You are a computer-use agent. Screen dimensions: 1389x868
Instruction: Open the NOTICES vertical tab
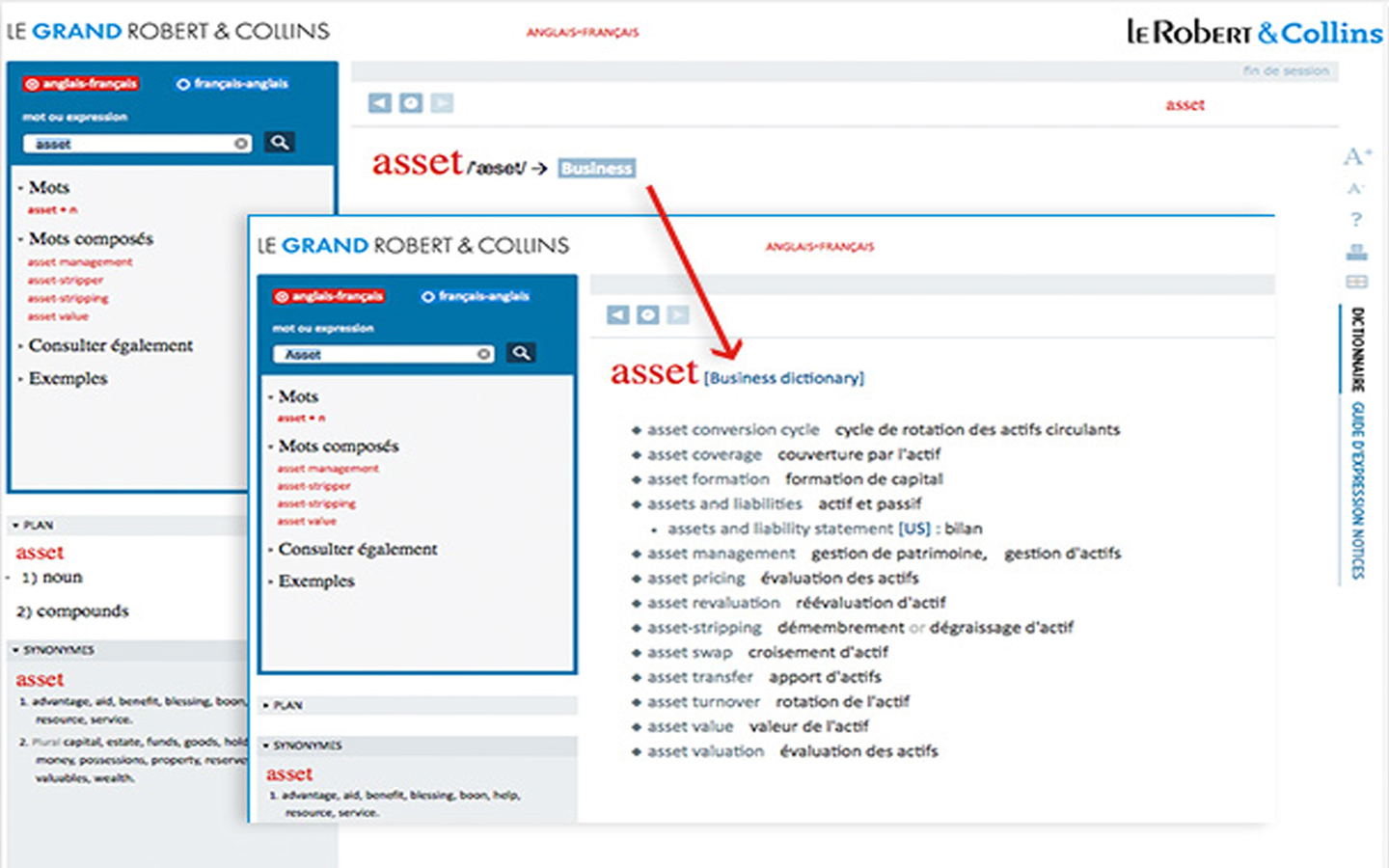click(x=1357, y=556)
